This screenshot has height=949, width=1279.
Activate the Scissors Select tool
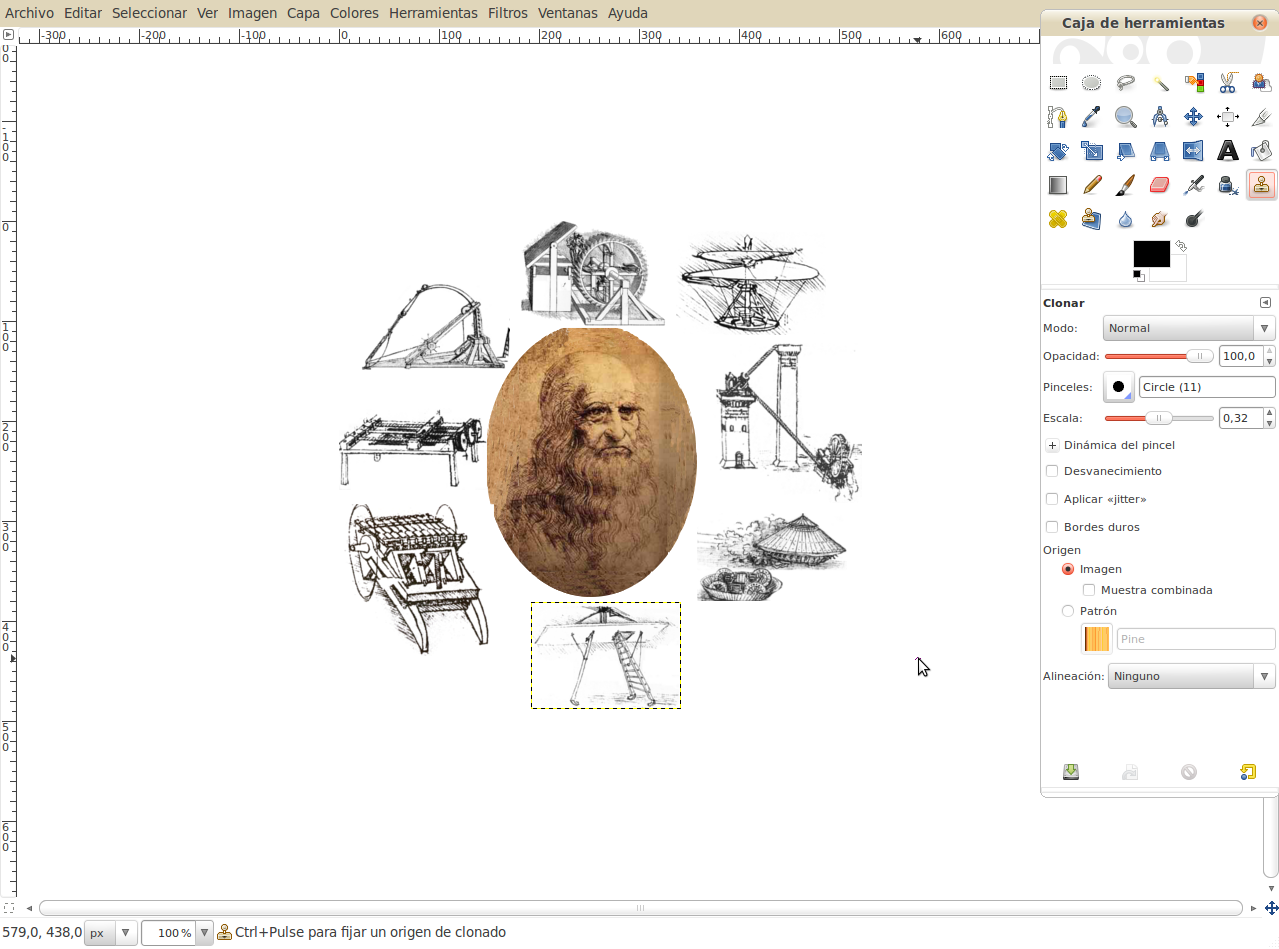point(1227,82)
